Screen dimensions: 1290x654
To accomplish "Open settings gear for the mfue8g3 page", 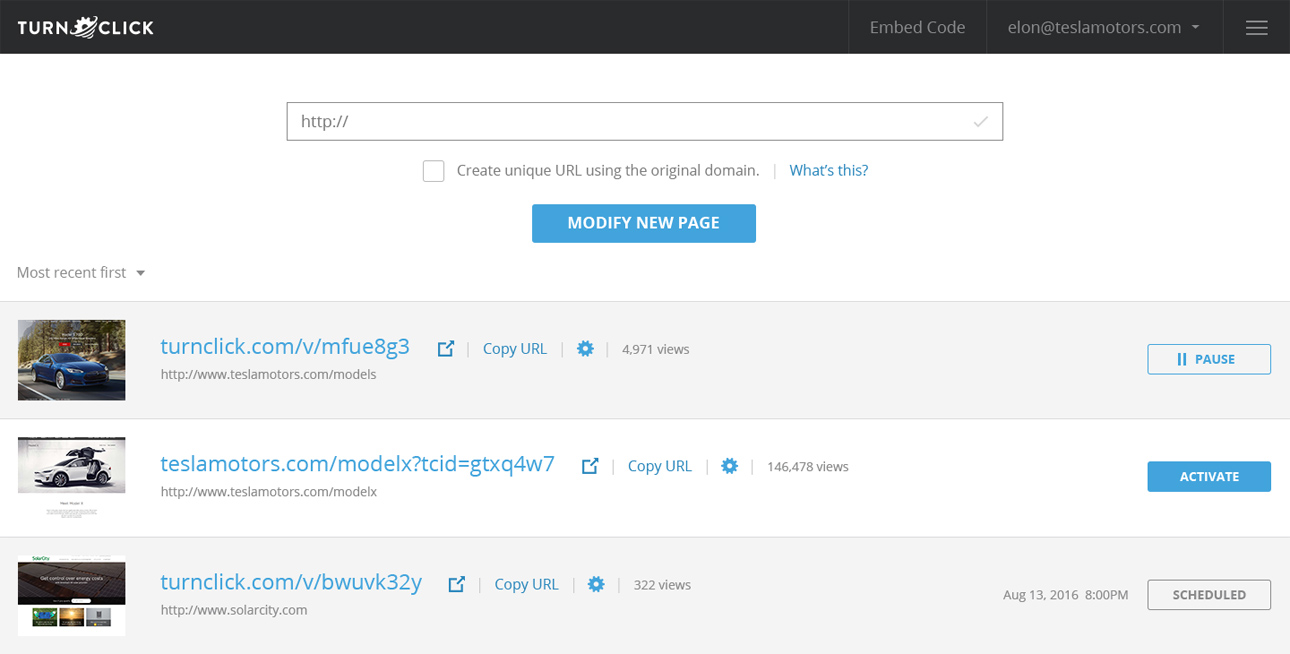I will pos(586,349).
